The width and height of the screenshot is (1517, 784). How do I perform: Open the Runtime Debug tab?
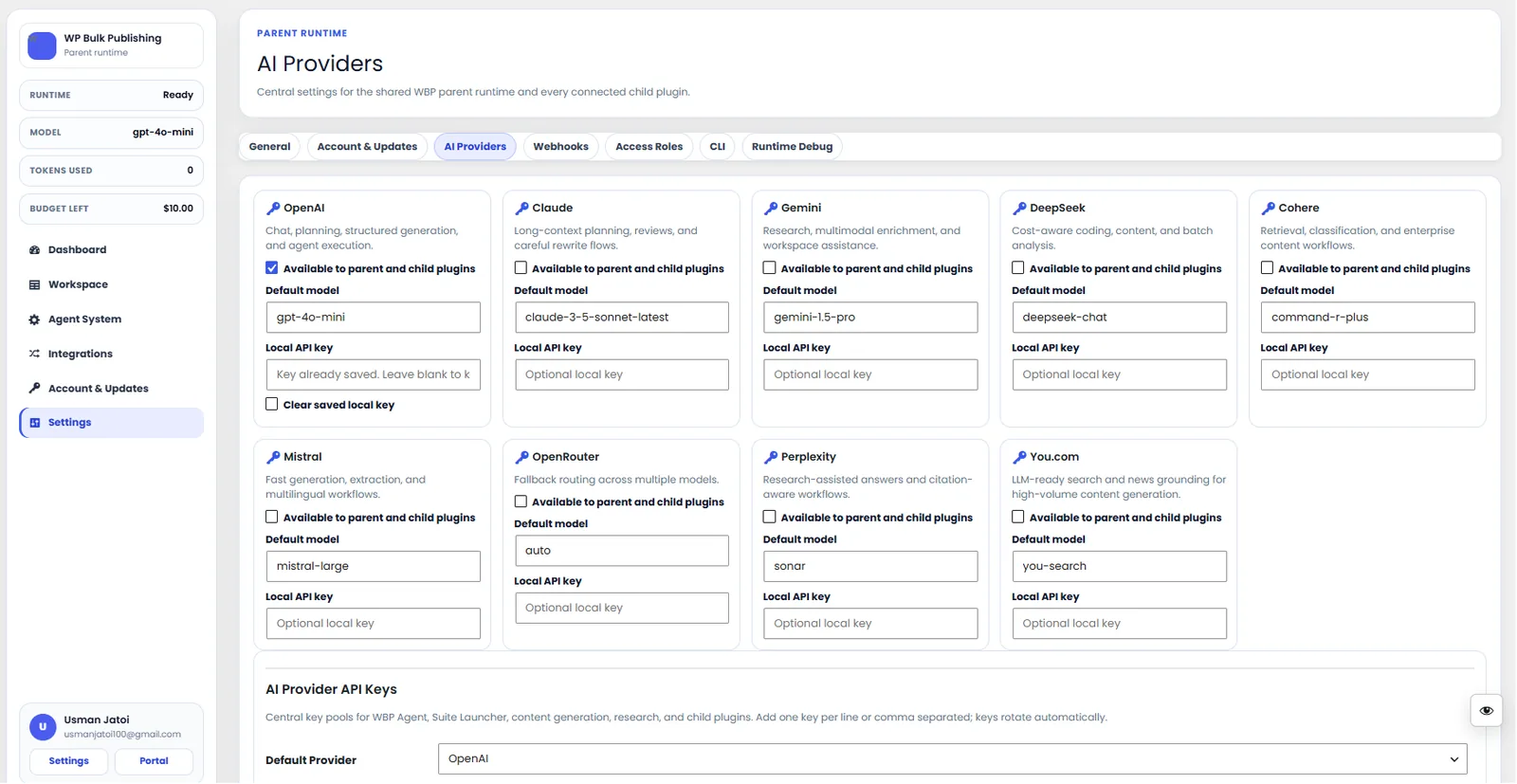(x=792, y=147)
